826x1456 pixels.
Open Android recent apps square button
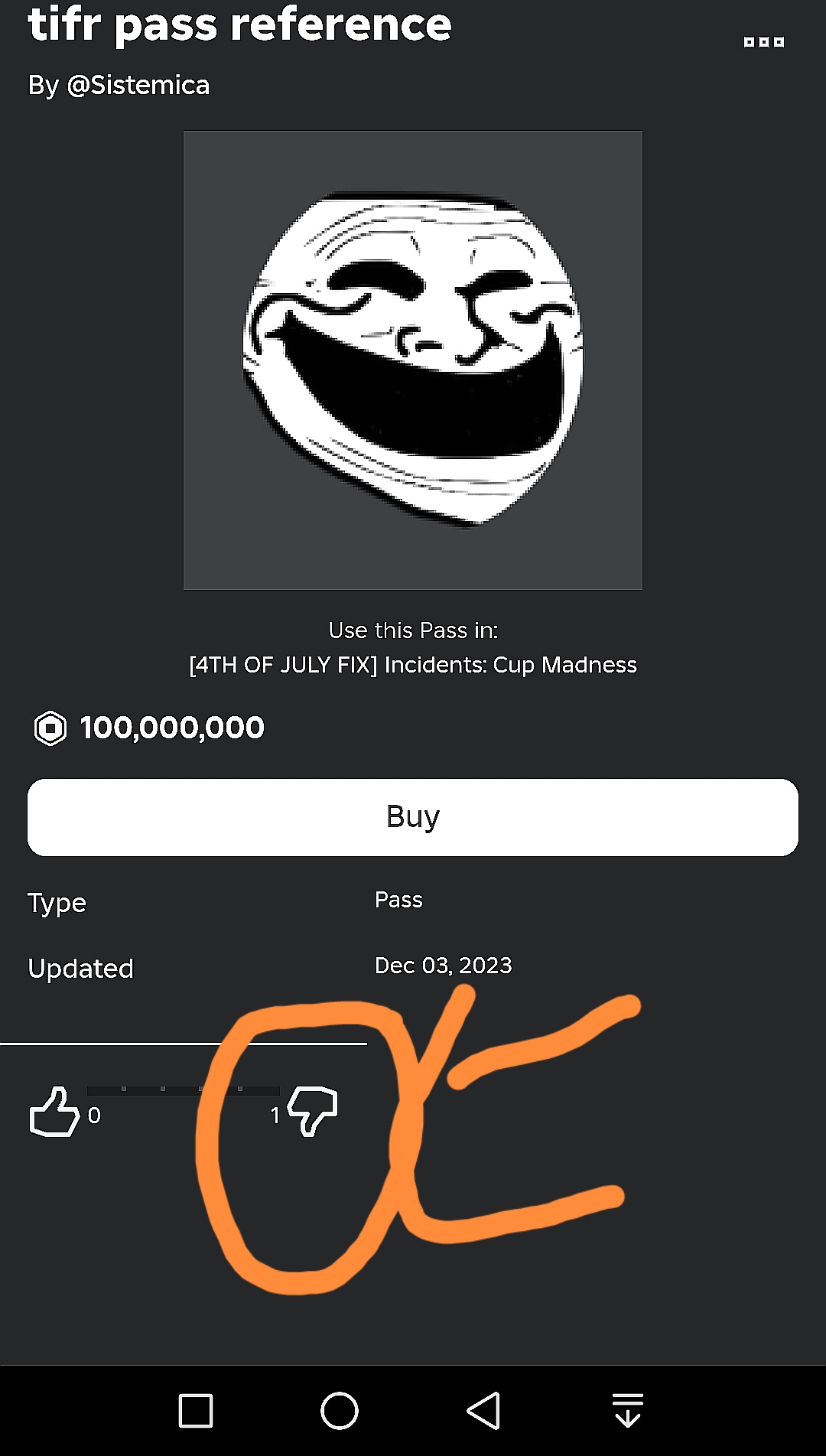point(196,1410)
